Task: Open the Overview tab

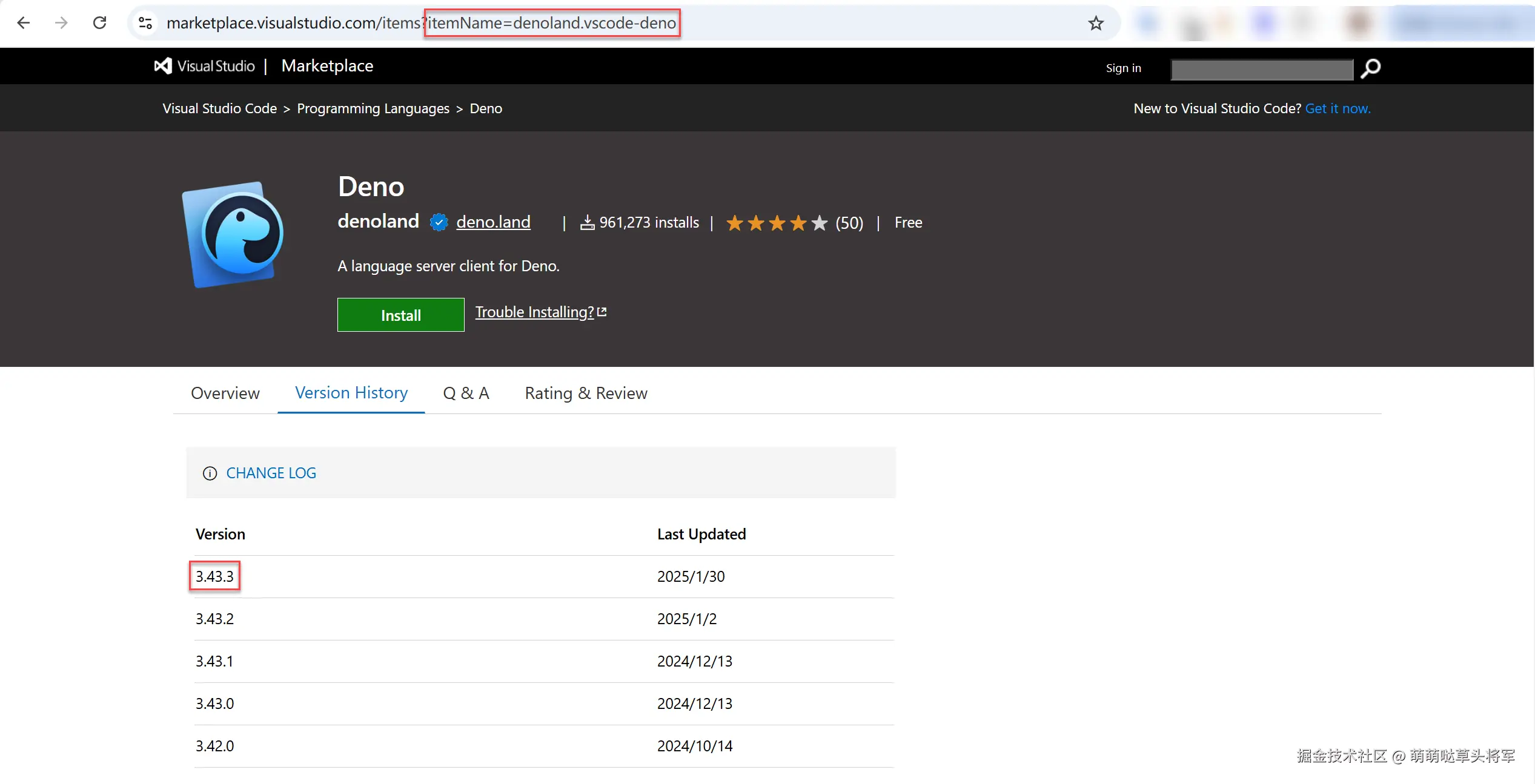Action: tap(225, 394)
